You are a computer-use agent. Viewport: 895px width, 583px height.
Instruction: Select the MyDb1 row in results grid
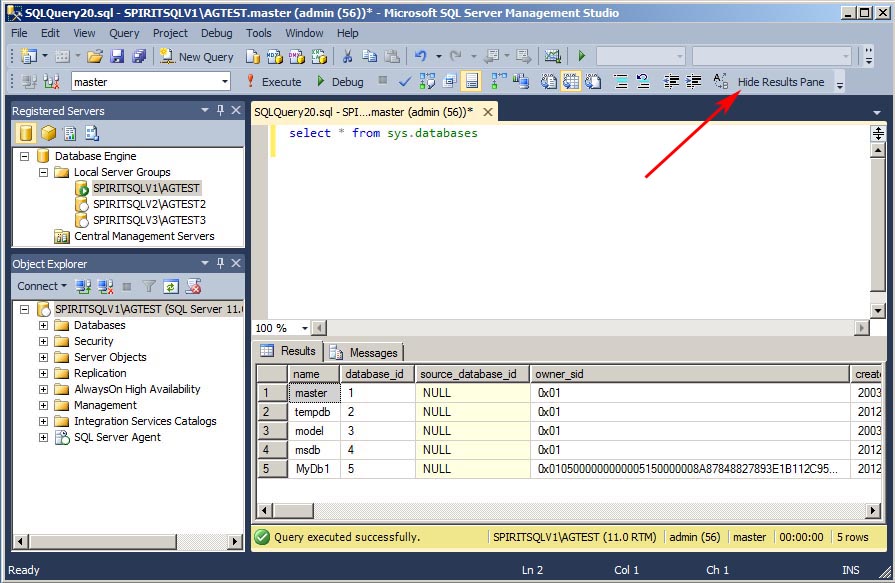pyautogui.click(x=311, y=468)
